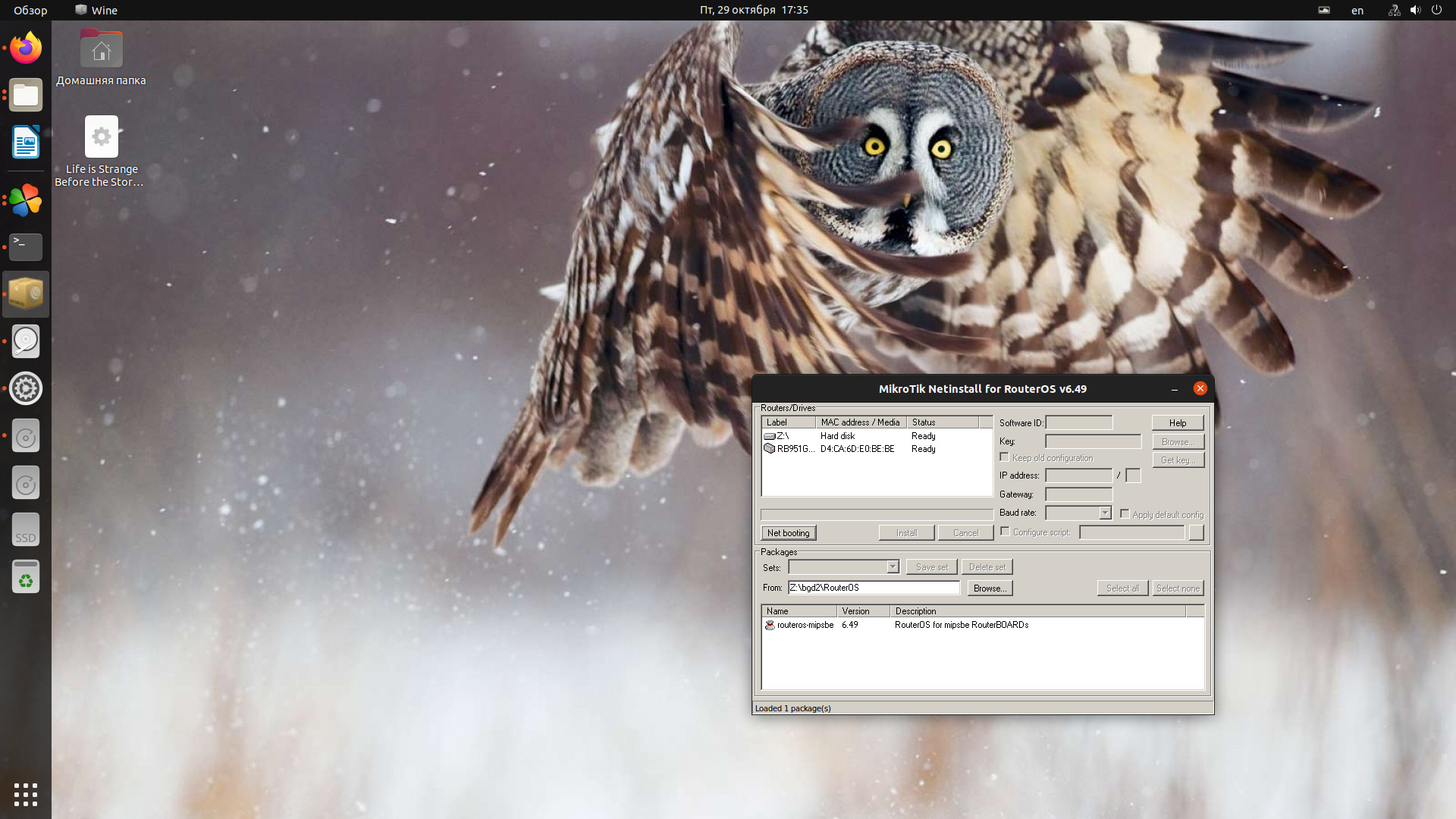Click the Browse button for RouterOS packages
The image size is (1456, 819).
pos(989,587)
